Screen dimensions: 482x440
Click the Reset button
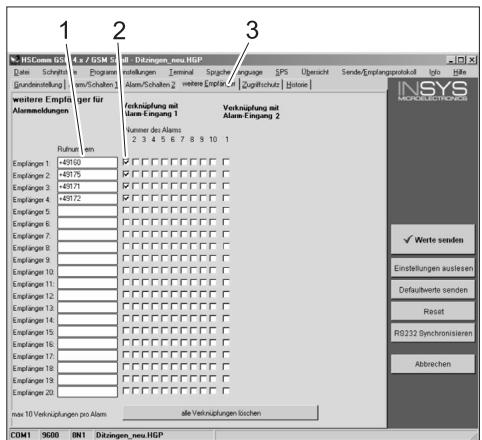pos(433,312)
